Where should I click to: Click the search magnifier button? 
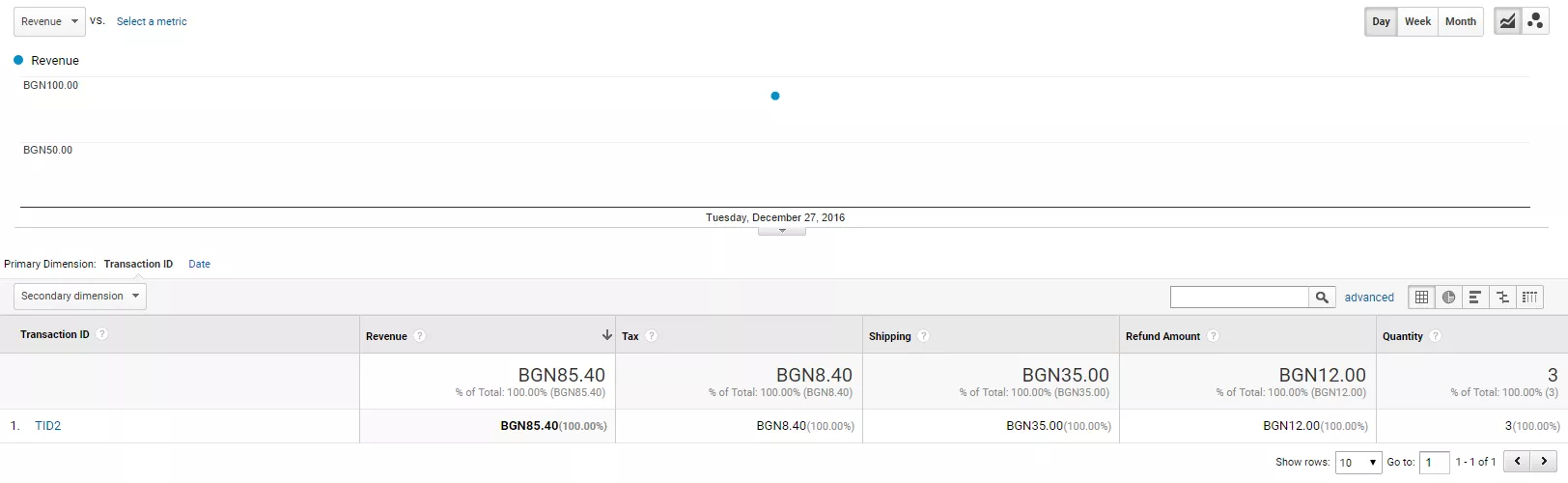tap(1322, 298)
